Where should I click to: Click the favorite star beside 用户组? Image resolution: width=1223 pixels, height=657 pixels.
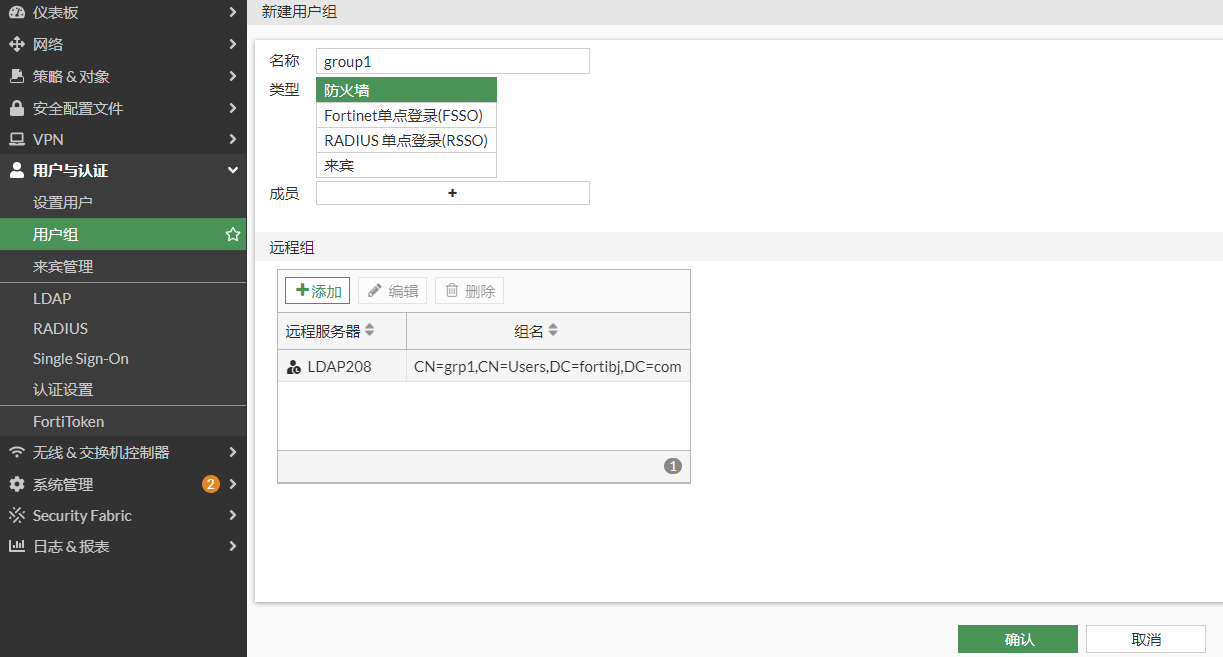coord(232,234)
